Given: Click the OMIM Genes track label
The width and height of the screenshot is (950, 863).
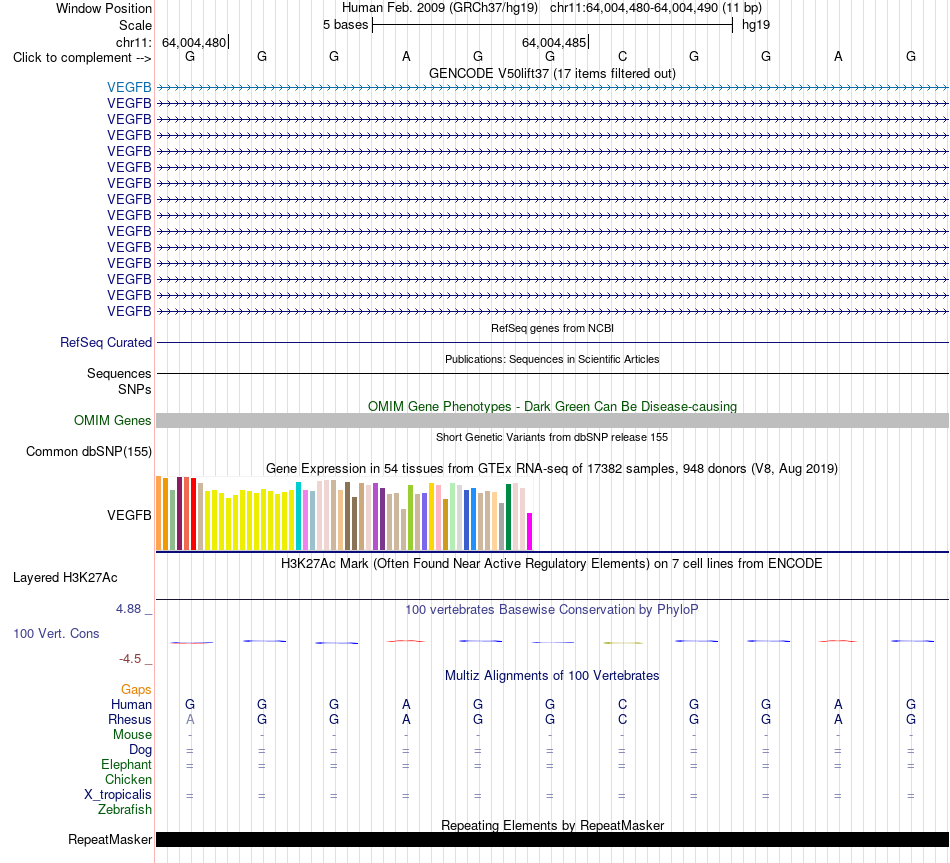Looking at the screenshot, I should pos(113,421).
